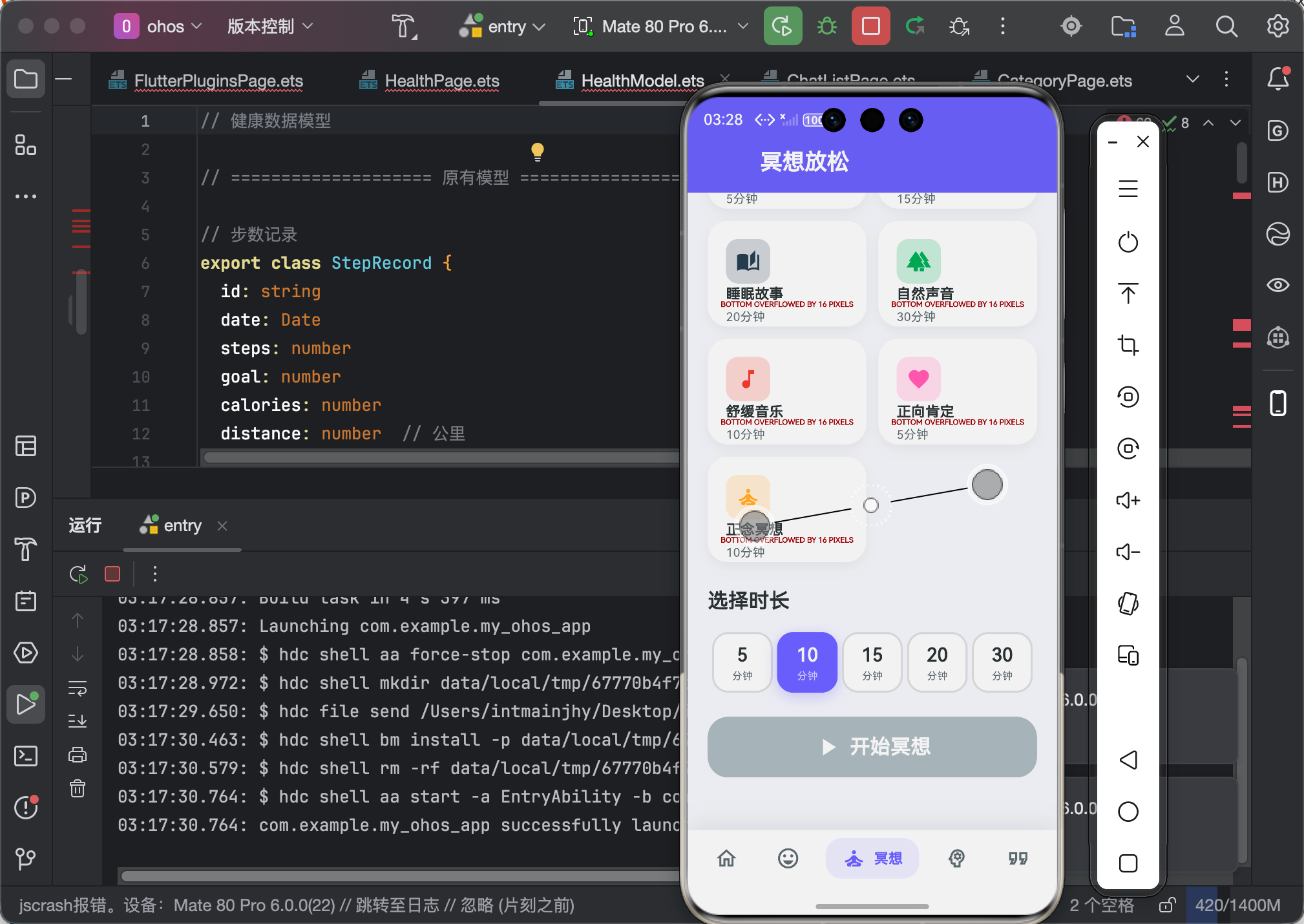
Task: Open the Git branch tool window
Action: coord(26,859)
